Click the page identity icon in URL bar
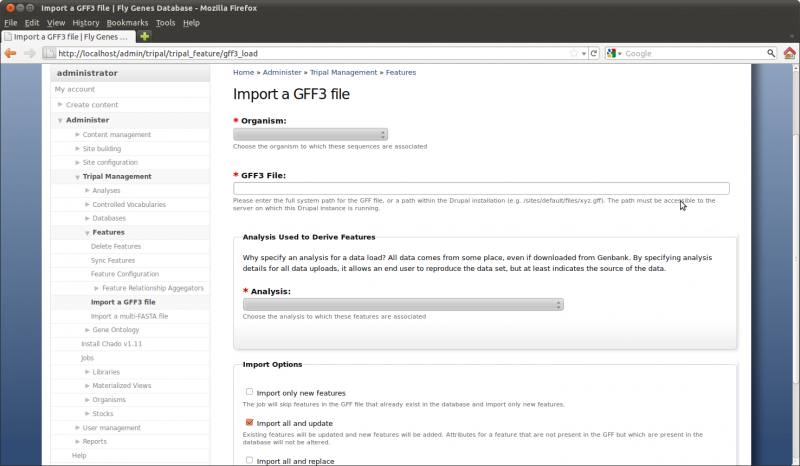Viewport: 800px width, 466px height. coord(49,53)
